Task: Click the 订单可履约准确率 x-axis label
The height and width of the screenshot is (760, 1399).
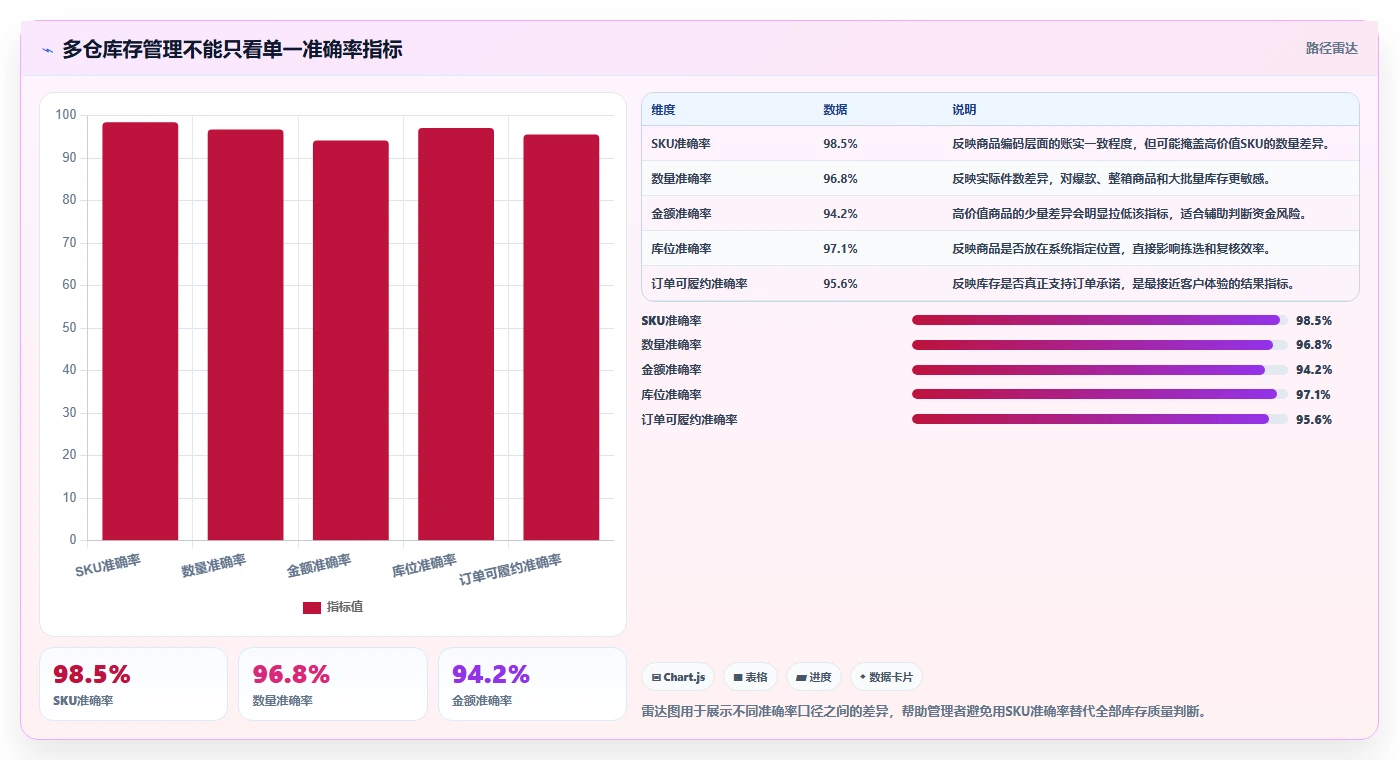Action: 510,570
